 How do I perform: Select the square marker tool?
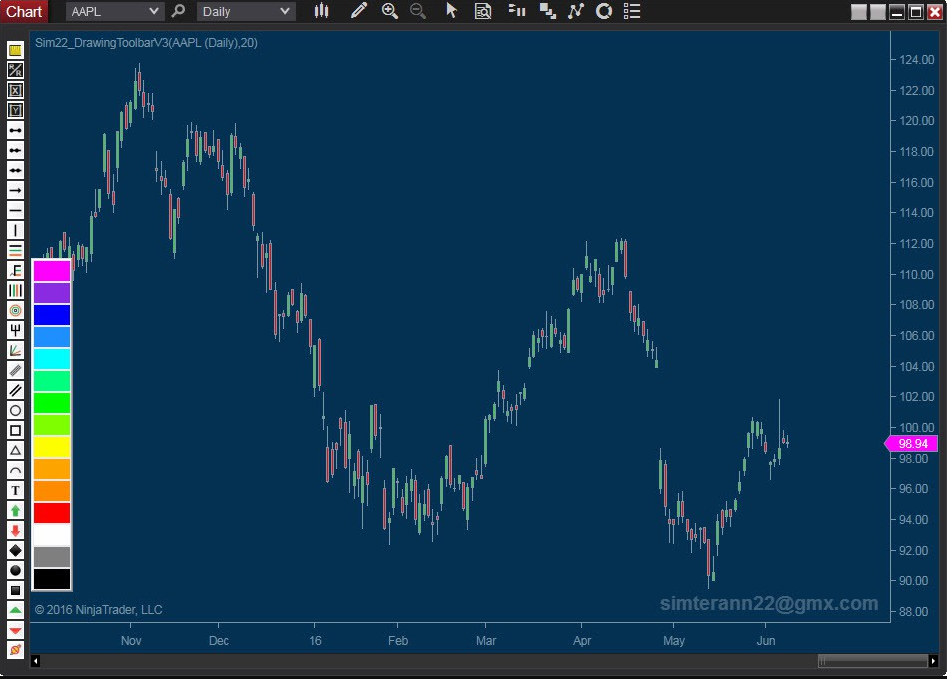(x=15, y=590)
